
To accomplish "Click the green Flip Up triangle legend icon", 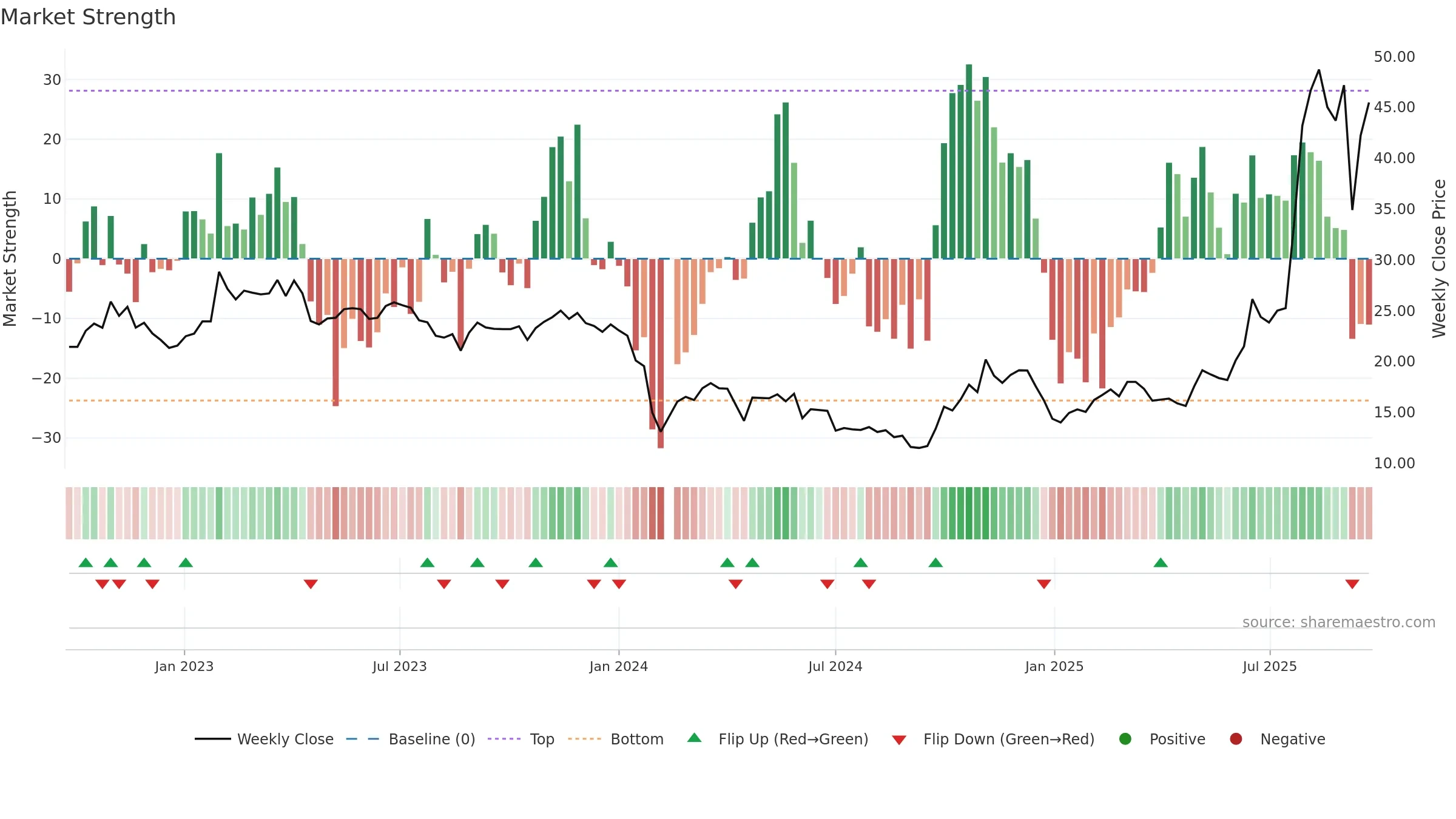I will tap(695, 738).
